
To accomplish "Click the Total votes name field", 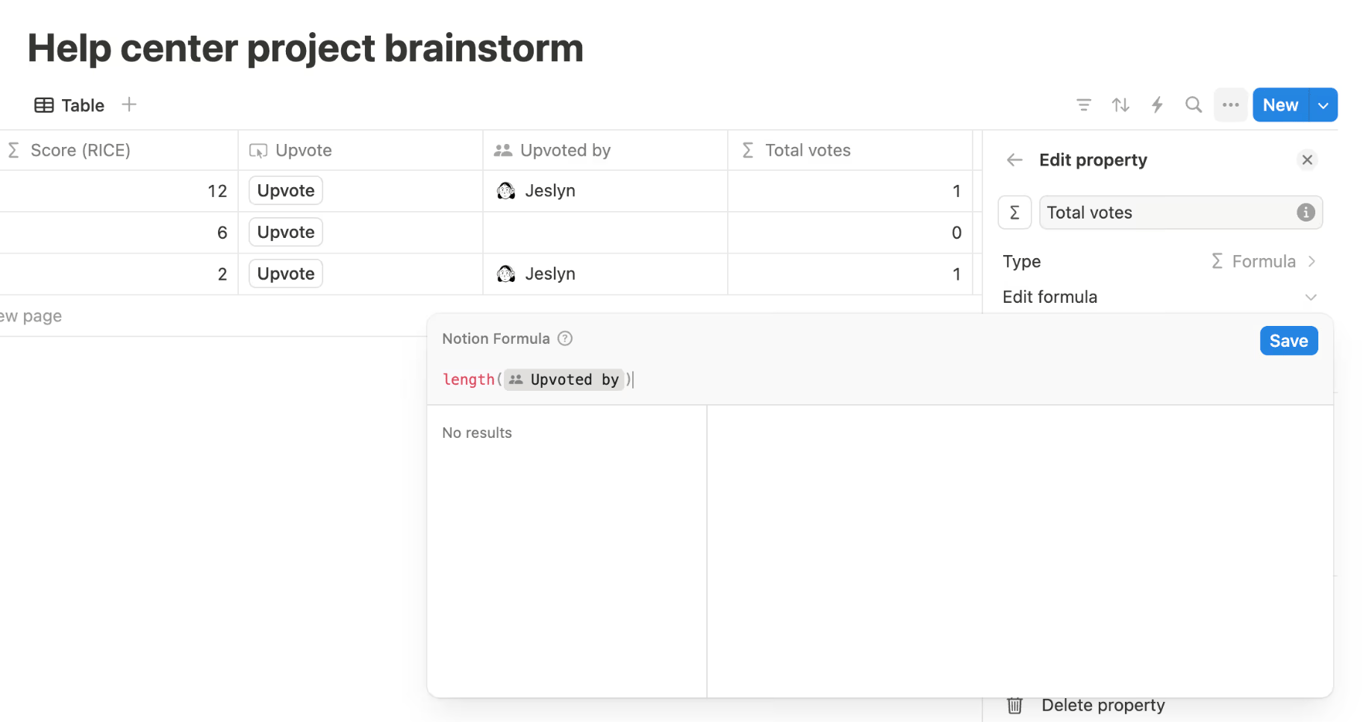I will (x=1167, y=212).
